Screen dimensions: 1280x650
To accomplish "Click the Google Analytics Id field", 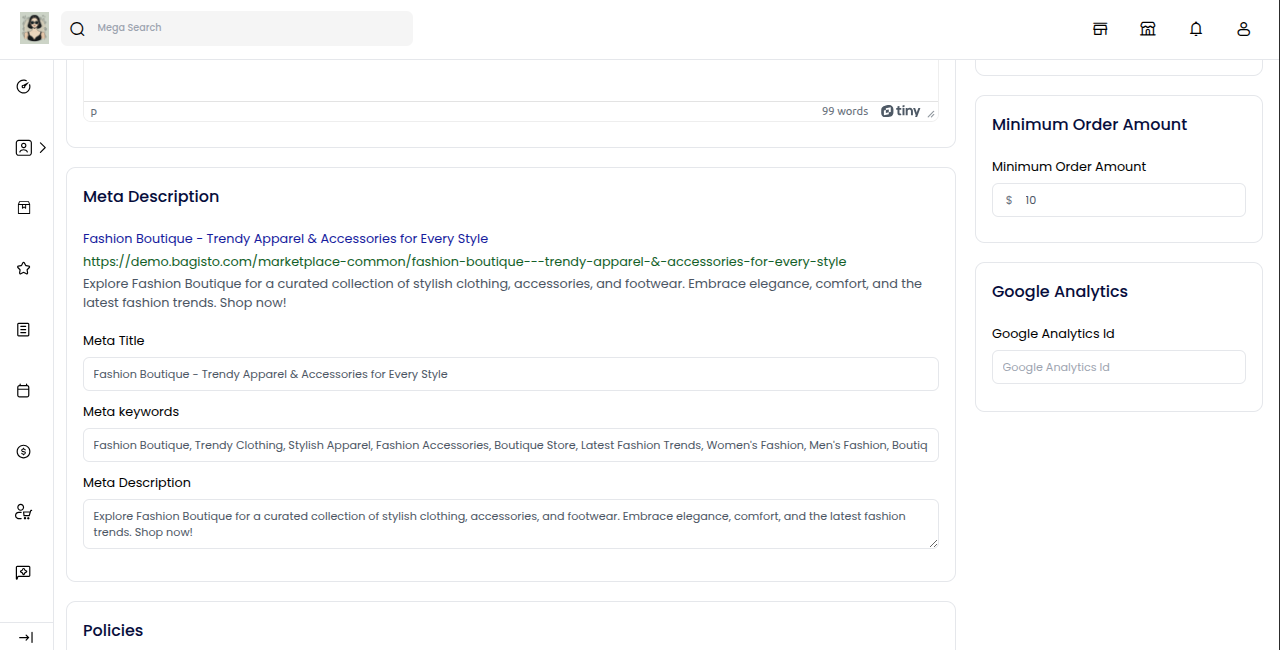I will pos(1118,367).
